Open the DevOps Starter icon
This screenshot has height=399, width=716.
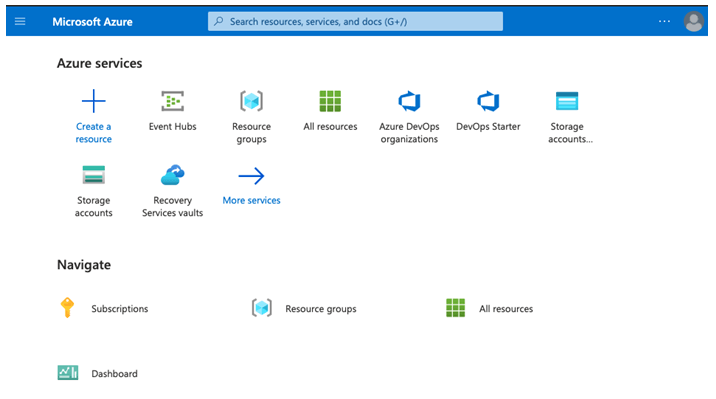point(488,101)
